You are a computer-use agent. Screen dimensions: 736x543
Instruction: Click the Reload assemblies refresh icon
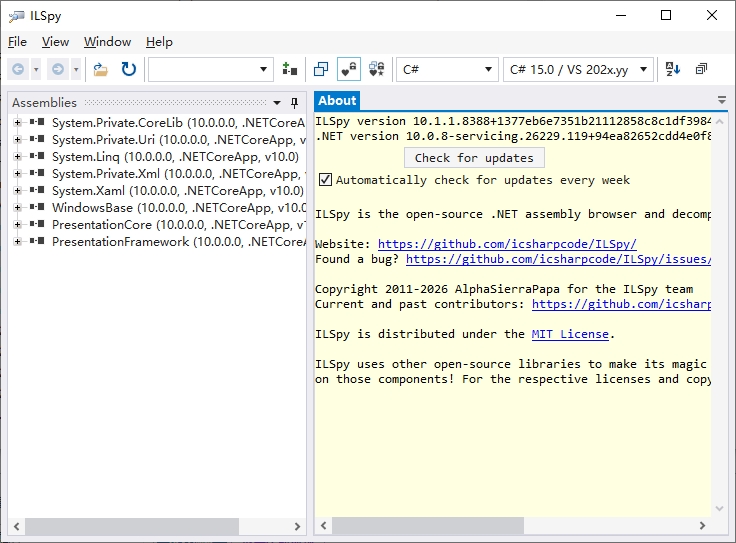click(x=129, y=69)
